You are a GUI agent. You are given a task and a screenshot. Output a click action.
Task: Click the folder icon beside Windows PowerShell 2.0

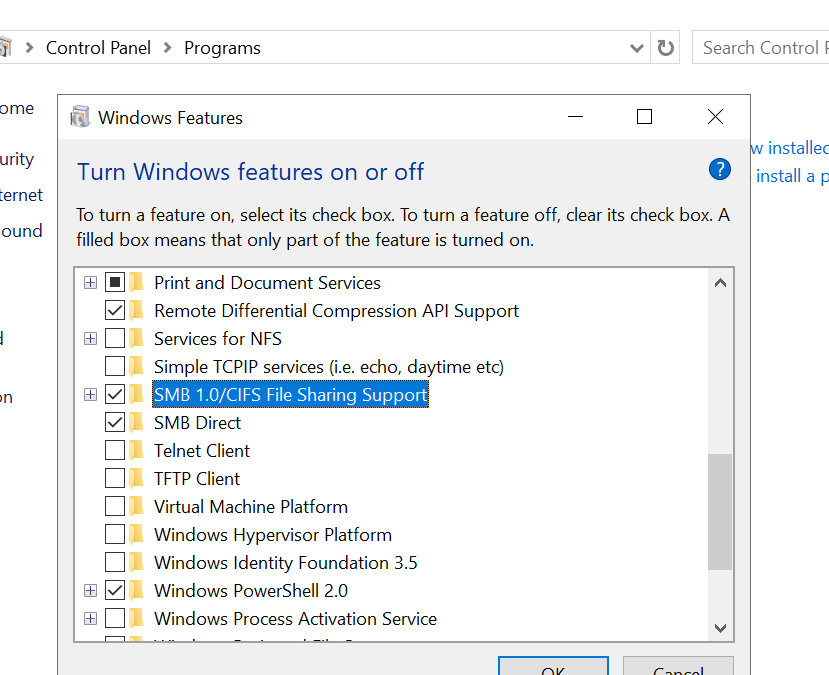135,590
